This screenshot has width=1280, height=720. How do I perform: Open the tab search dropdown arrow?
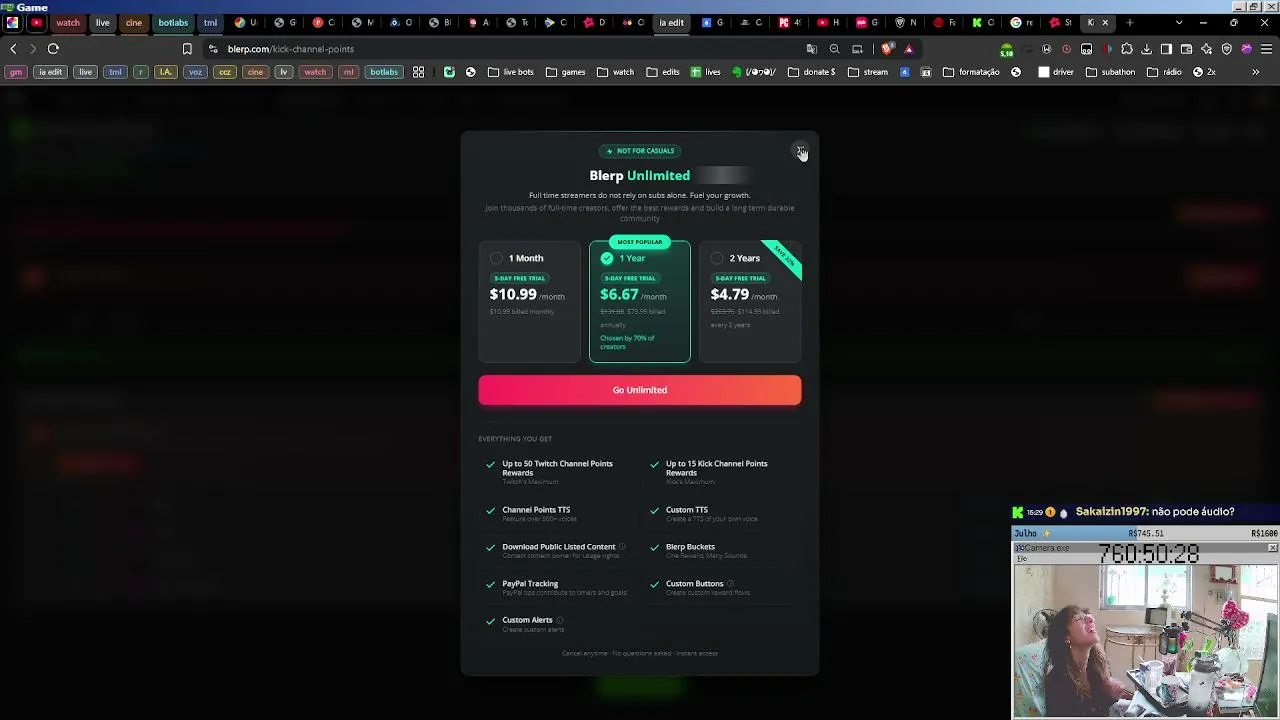1179,22
